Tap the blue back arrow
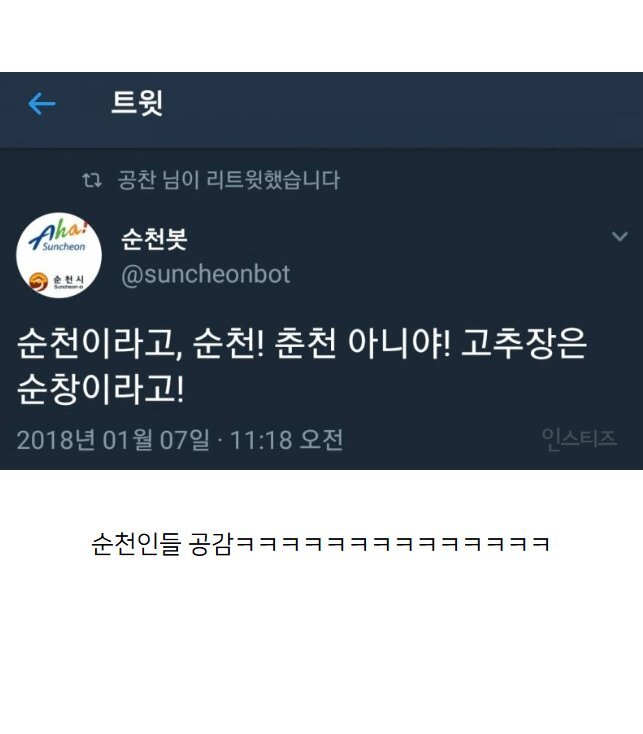Viewport: 643px width, 734px height. [42, 103]
